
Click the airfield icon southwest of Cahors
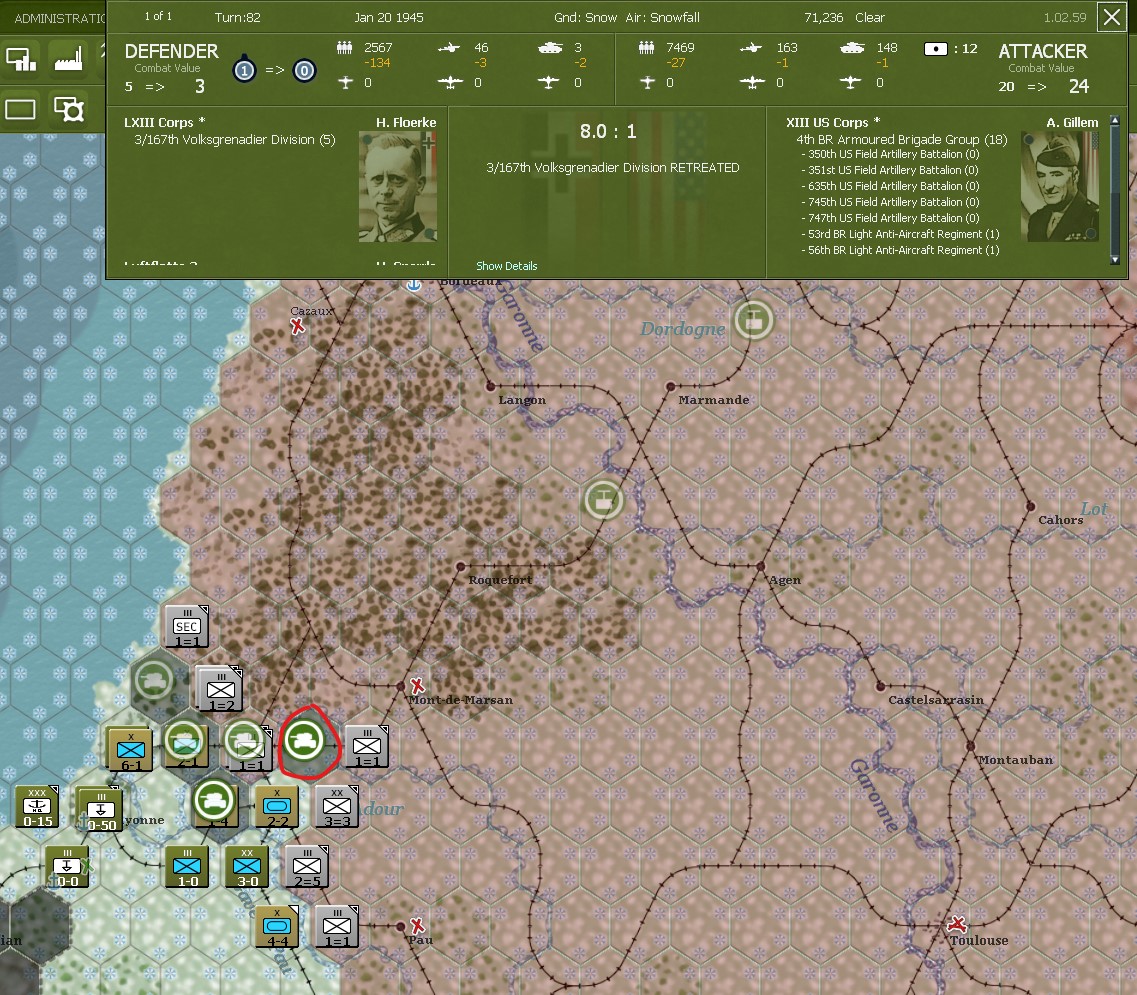tap(603, 500)
